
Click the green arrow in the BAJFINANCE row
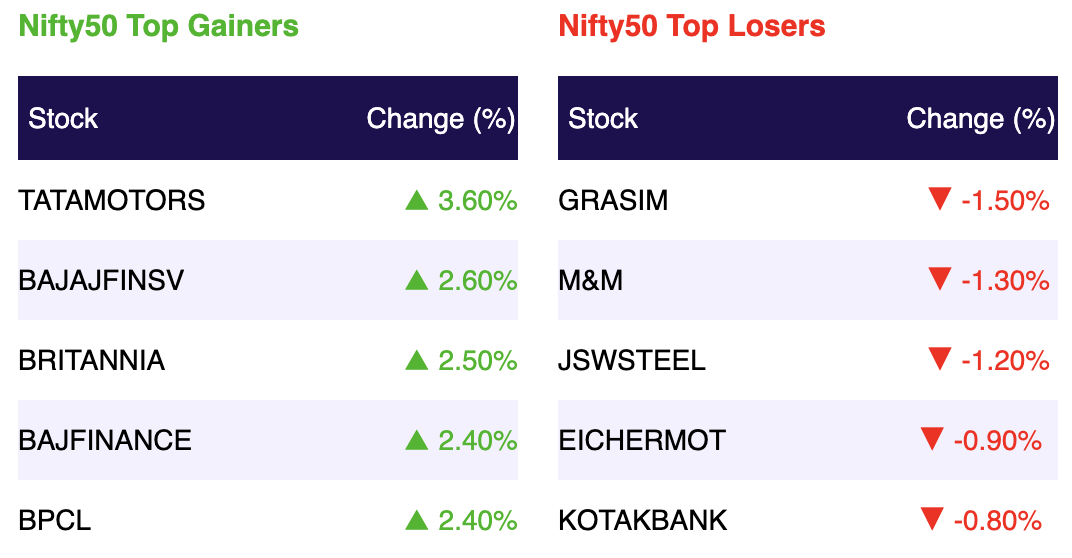coord(416,440)
